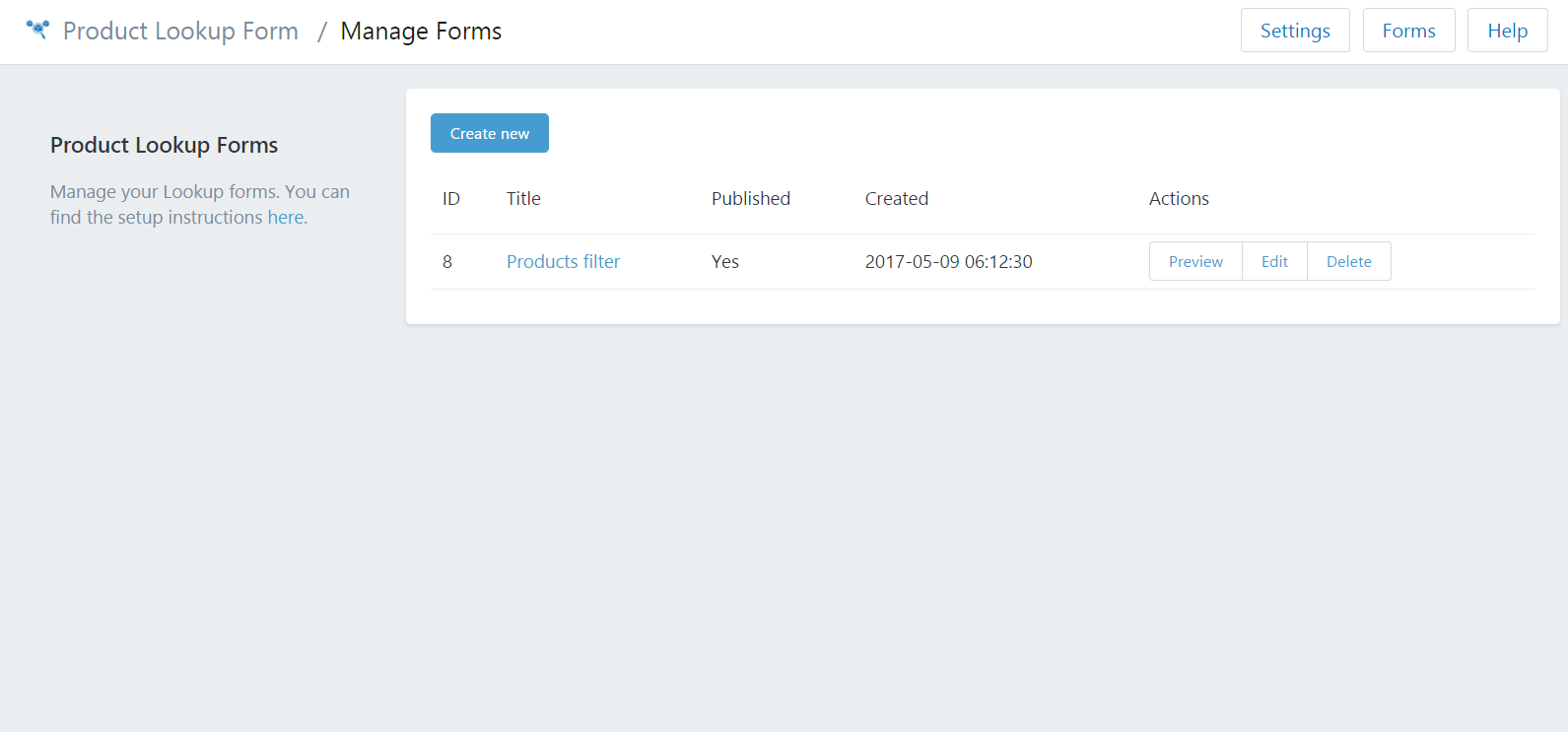The height and width of the screenshot is (732, 1568).
Task: Follow the setup instructions 'here' link
Action: click(286, 217)
